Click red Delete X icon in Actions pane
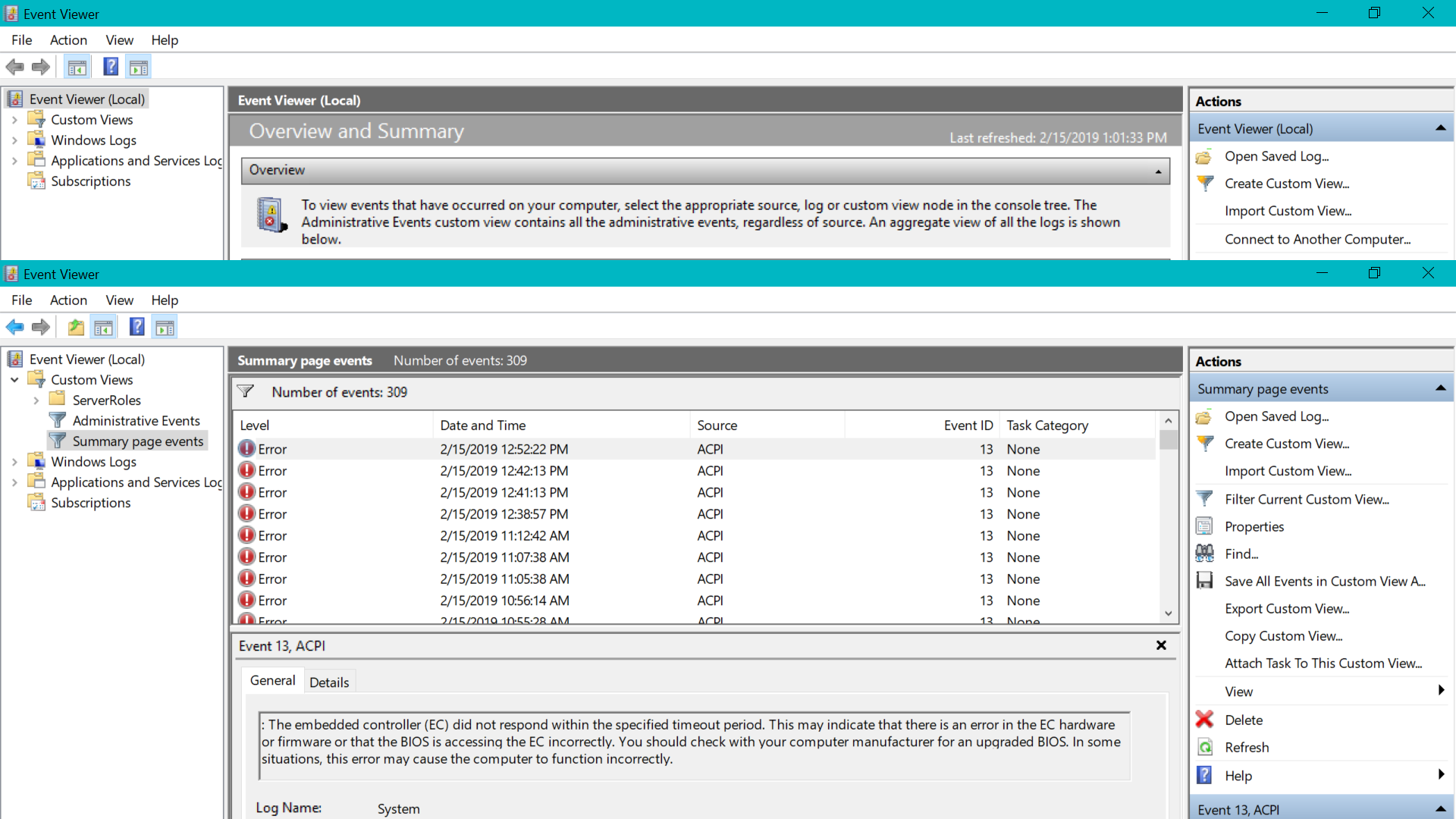 1204,719
